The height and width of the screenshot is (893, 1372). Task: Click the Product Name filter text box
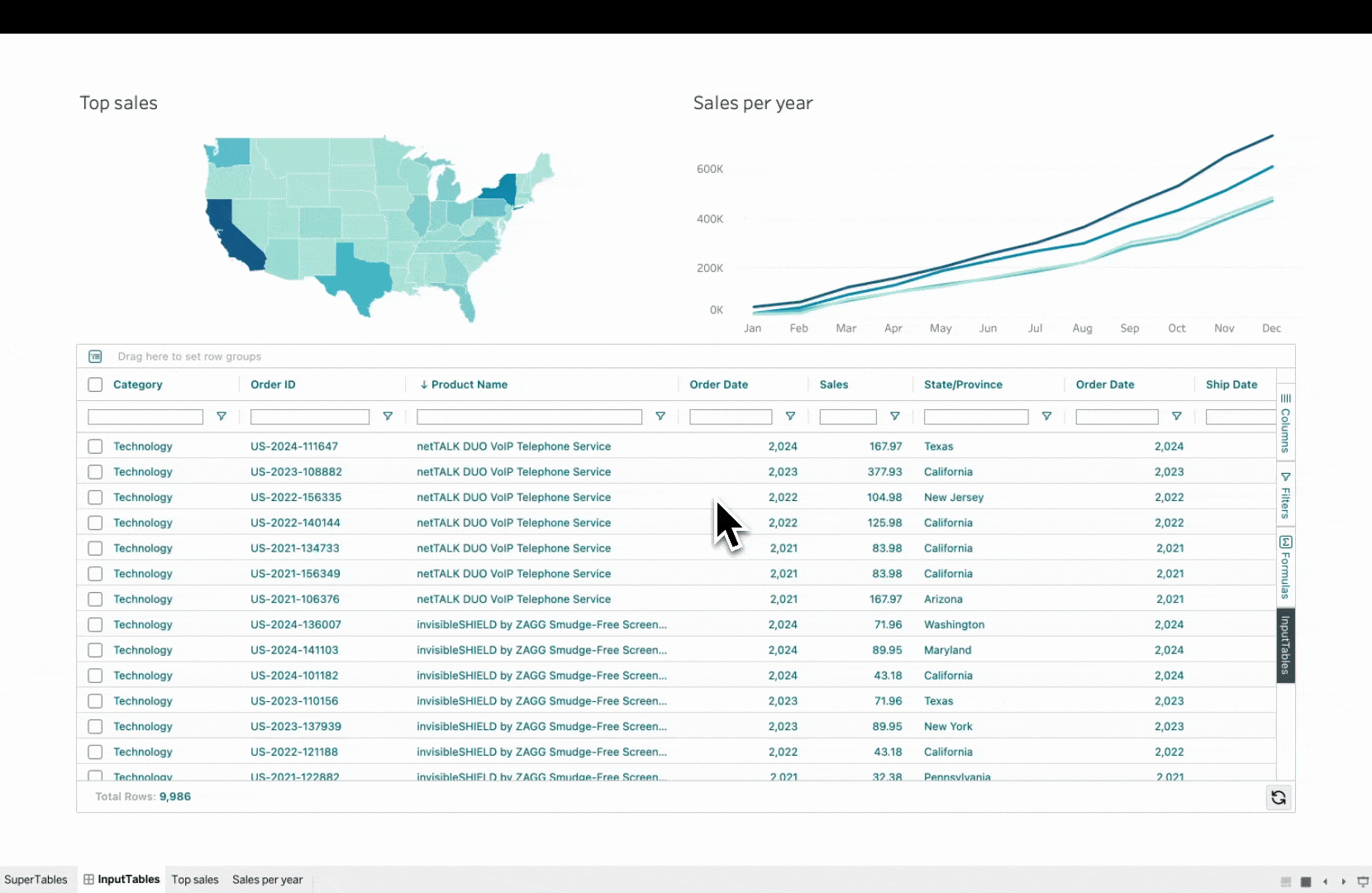click(529, 417)
